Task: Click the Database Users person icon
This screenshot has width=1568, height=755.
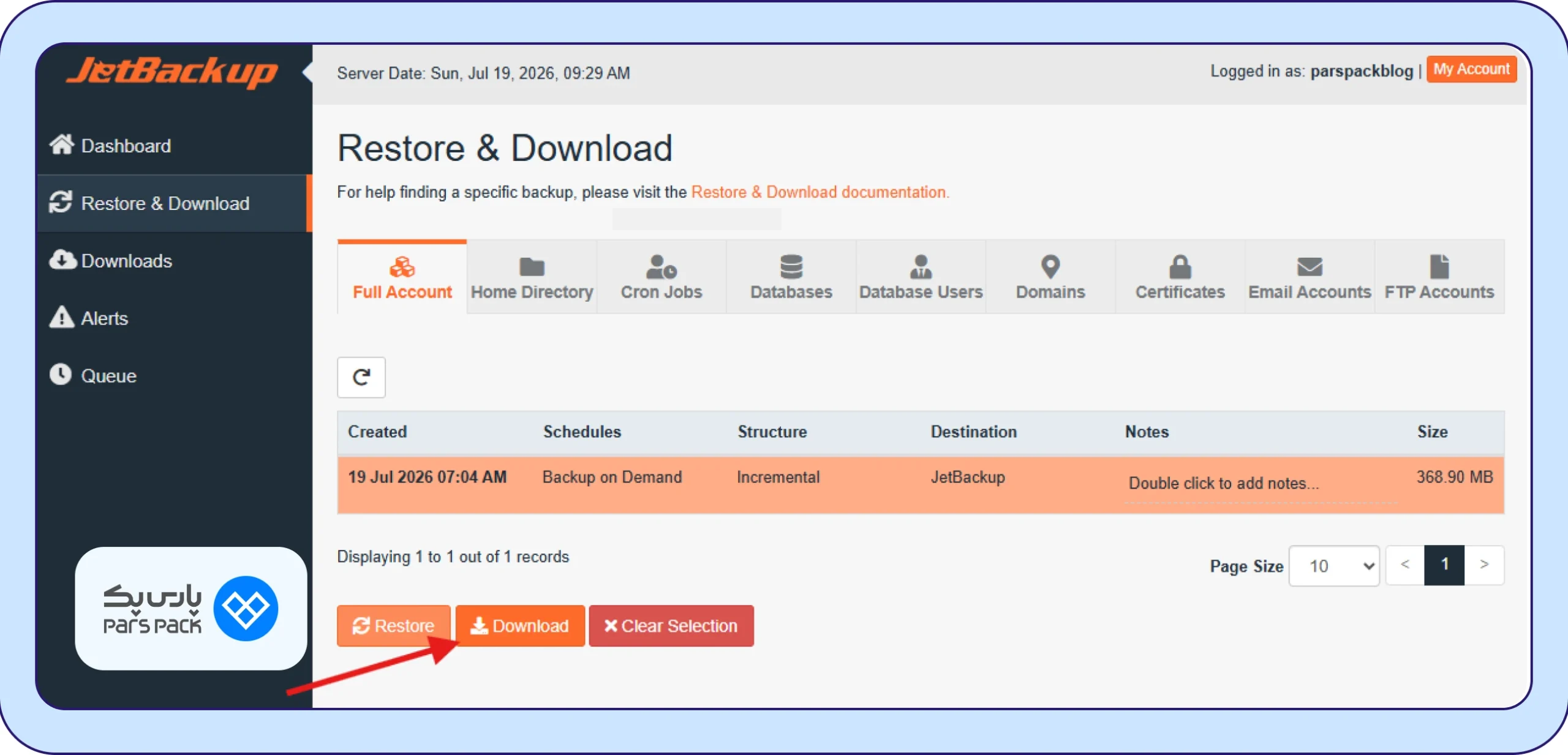Action: [921, 267]
